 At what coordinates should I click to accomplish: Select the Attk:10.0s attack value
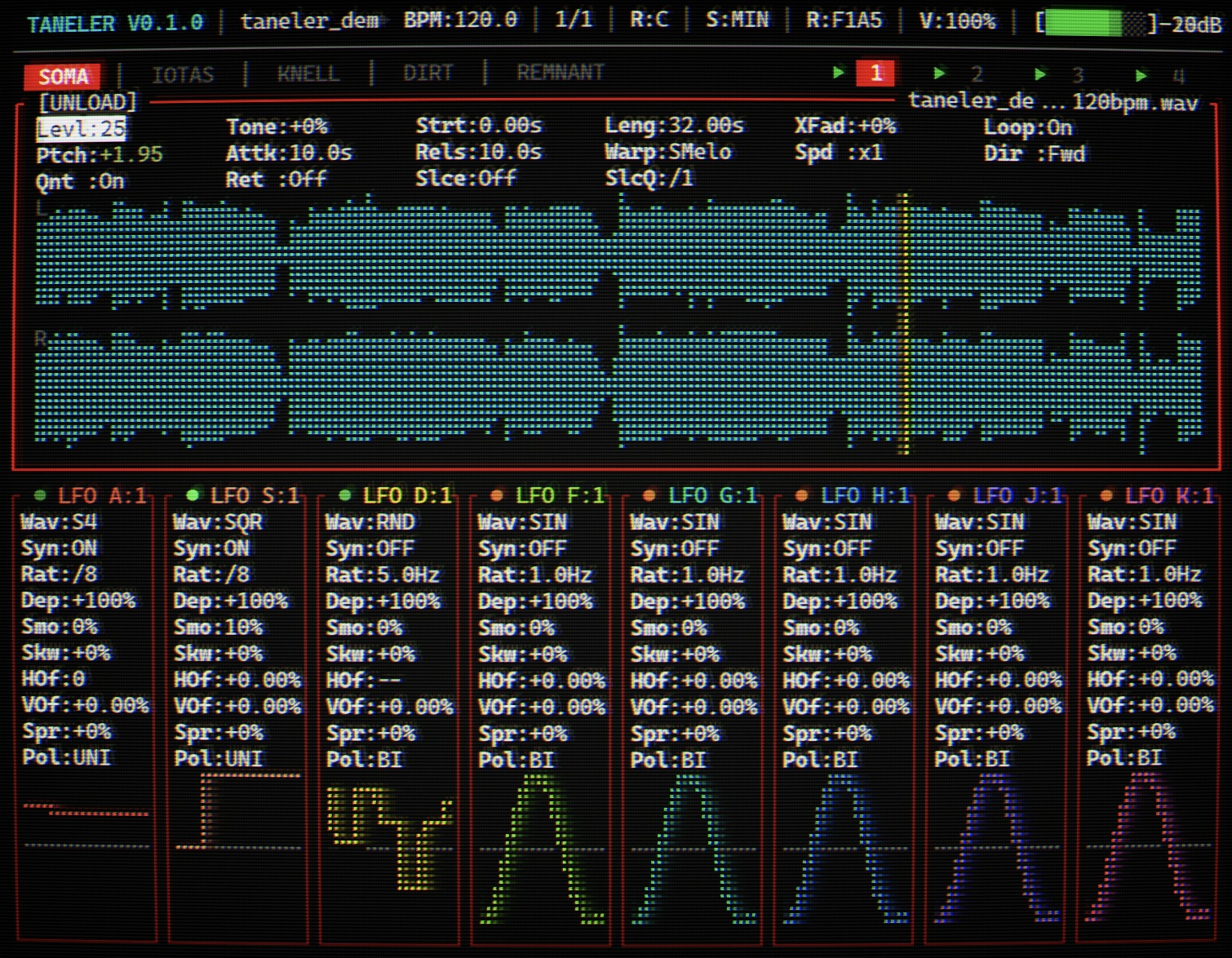289,153
